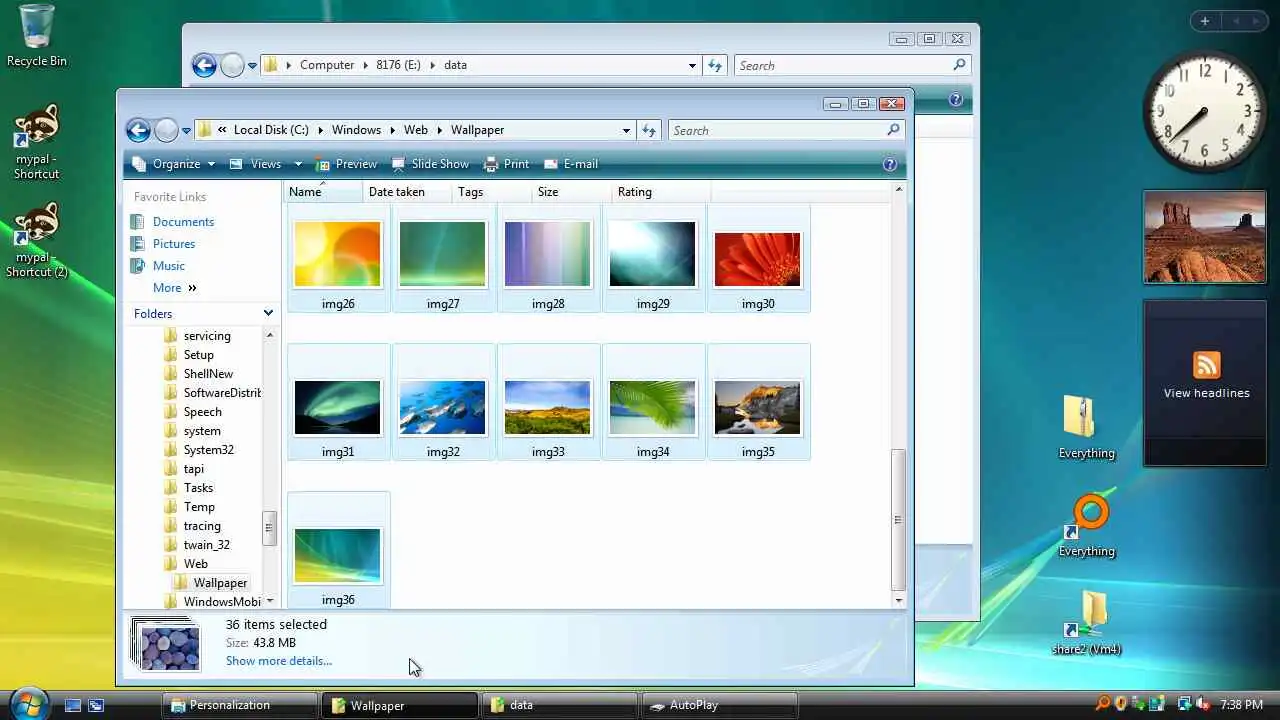Click Refresh button in the data window

(715, 65)
